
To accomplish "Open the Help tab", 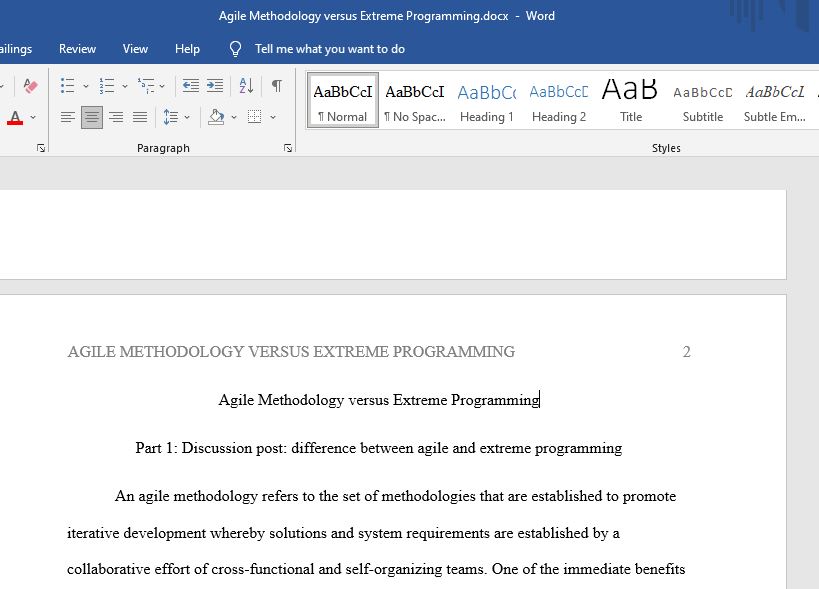I will (x=187, y=49).
